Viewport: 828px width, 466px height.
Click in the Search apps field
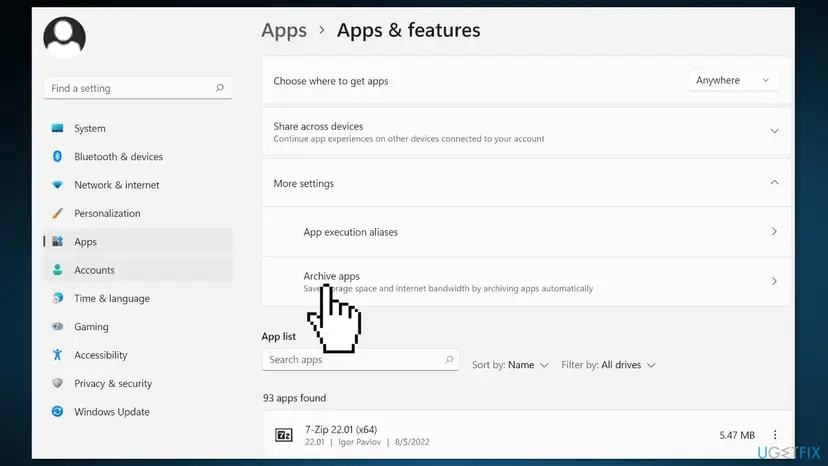[360, 359]
